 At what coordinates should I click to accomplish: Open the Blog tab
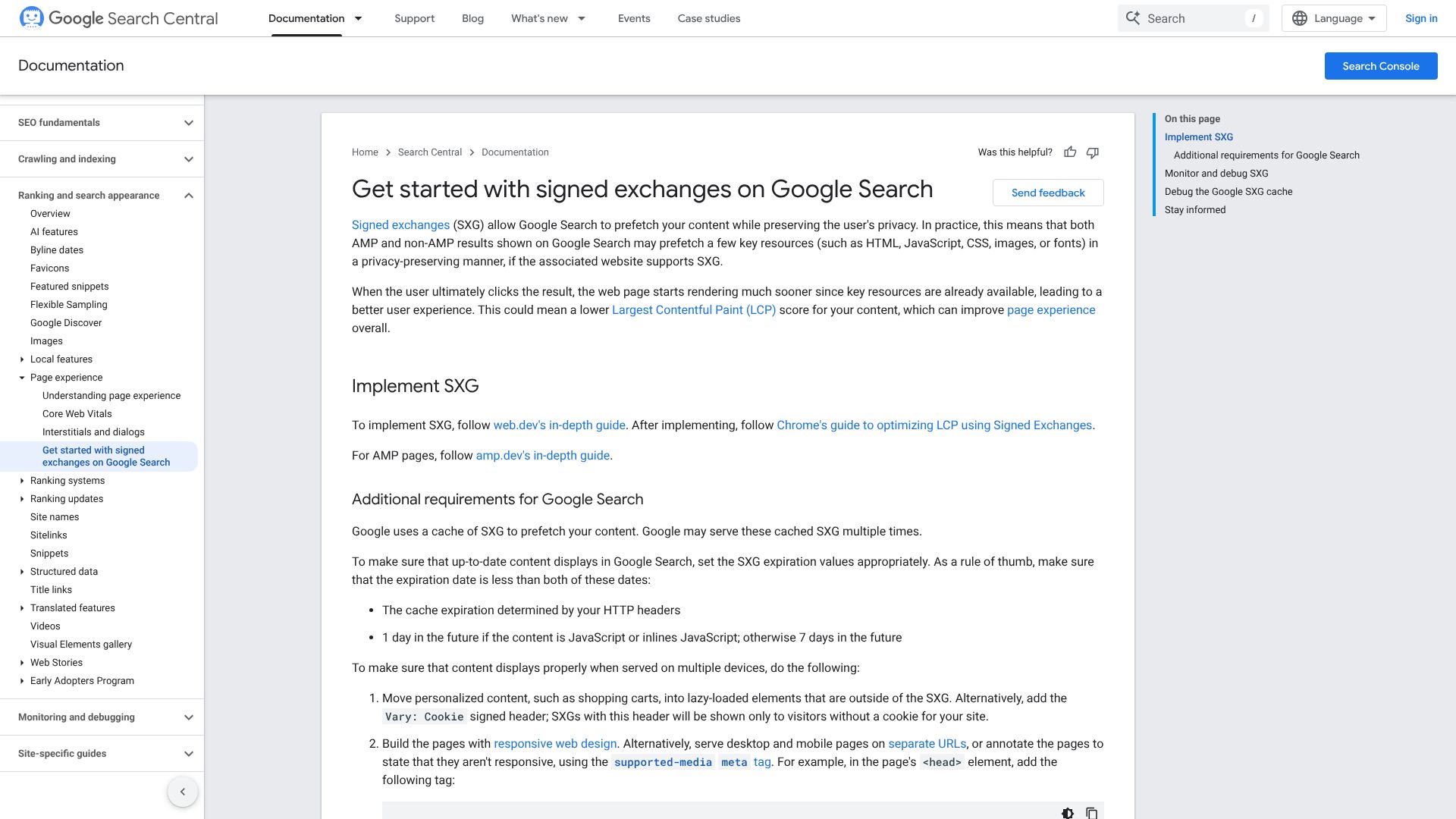[x=472, y=18]
